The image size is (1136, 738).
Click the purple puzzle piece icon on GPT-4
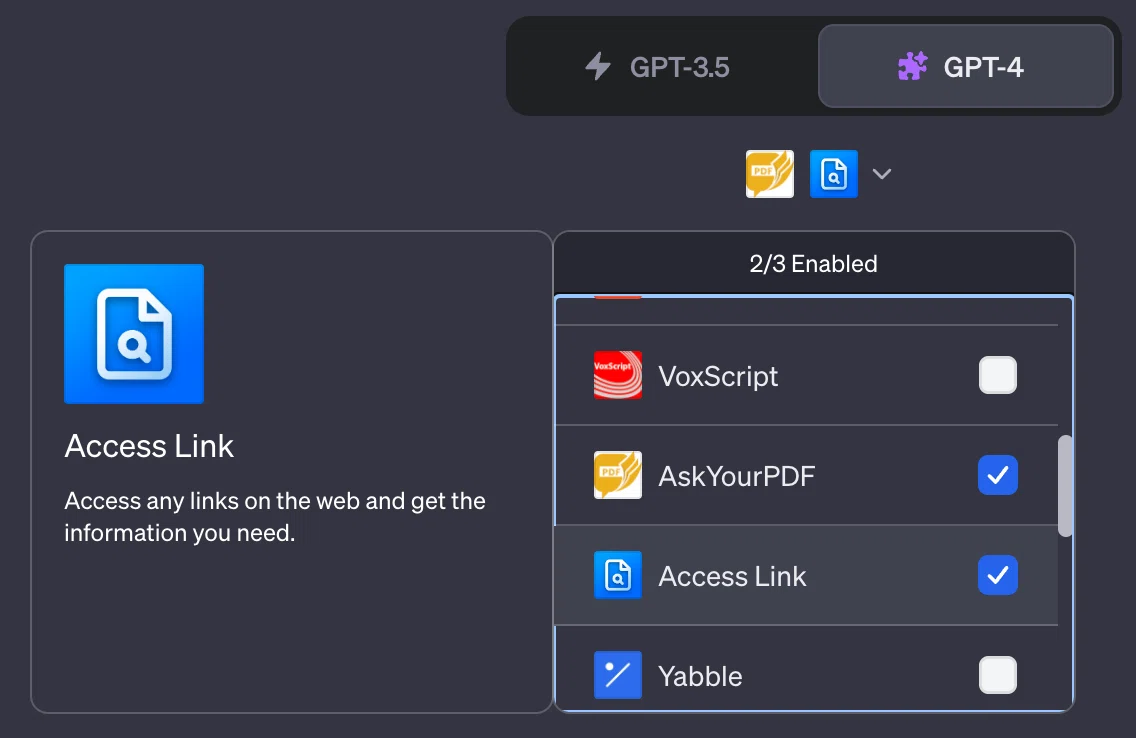(x=913, y=67)
